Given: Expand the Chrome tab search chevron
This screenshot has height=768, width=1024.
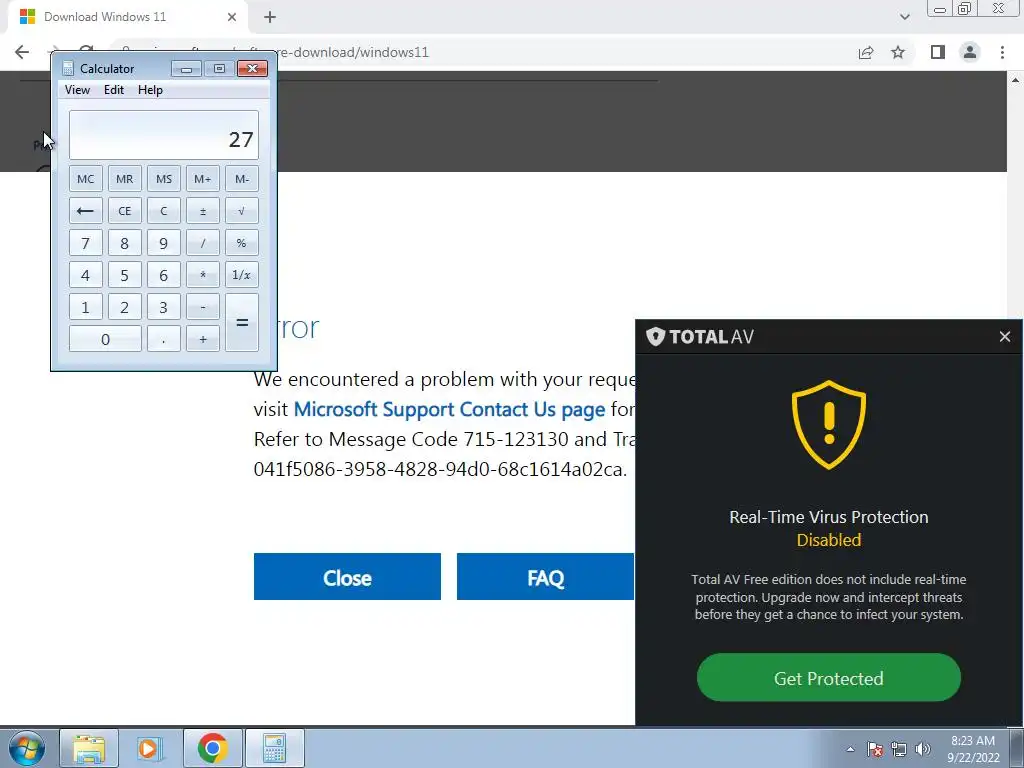Looking at the screenshot, I should coord(904,17).
